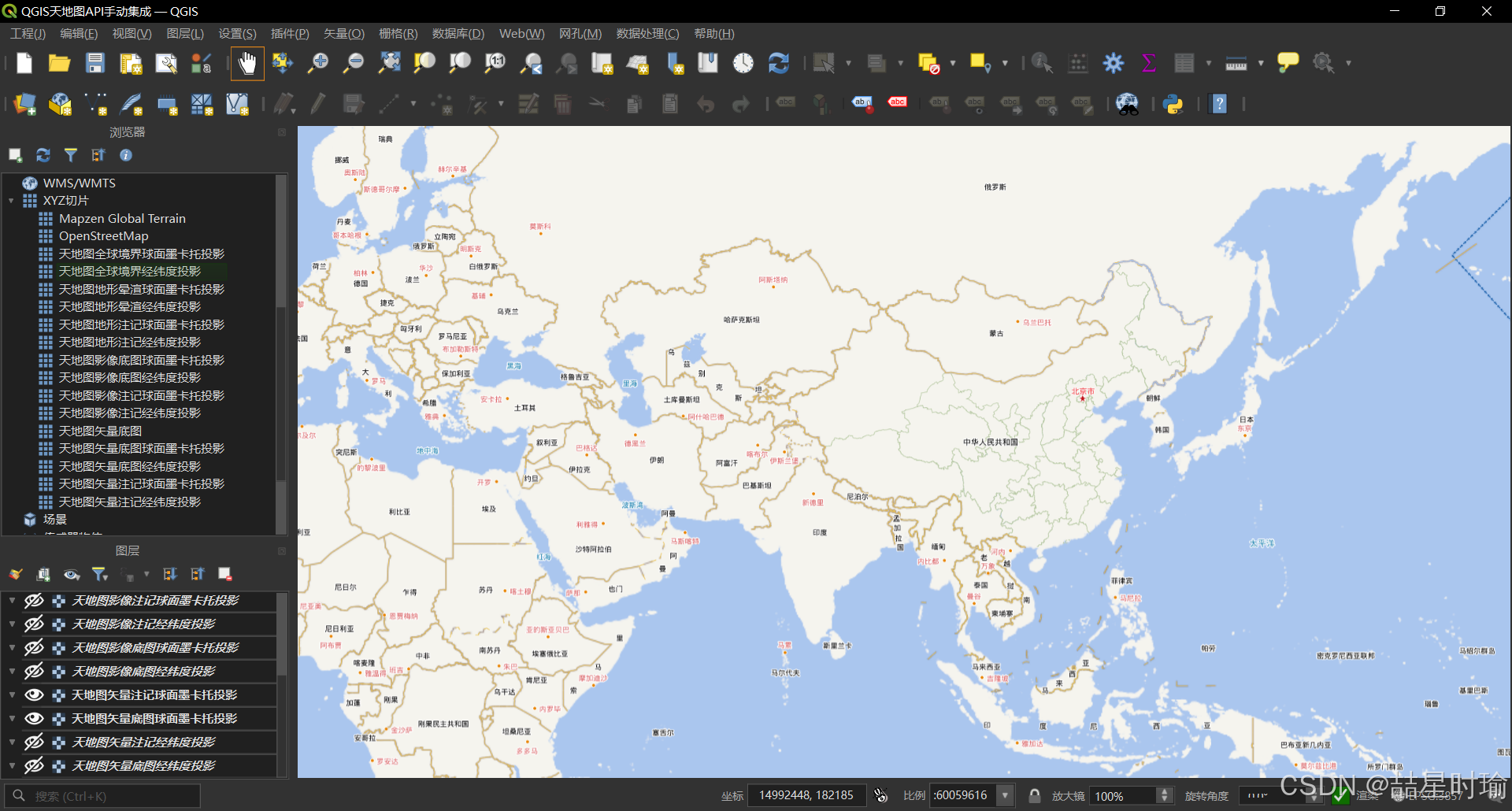Click the New GeoPackage Layer icon
The width and height of the screenshot is (1512, 811).
60,104
